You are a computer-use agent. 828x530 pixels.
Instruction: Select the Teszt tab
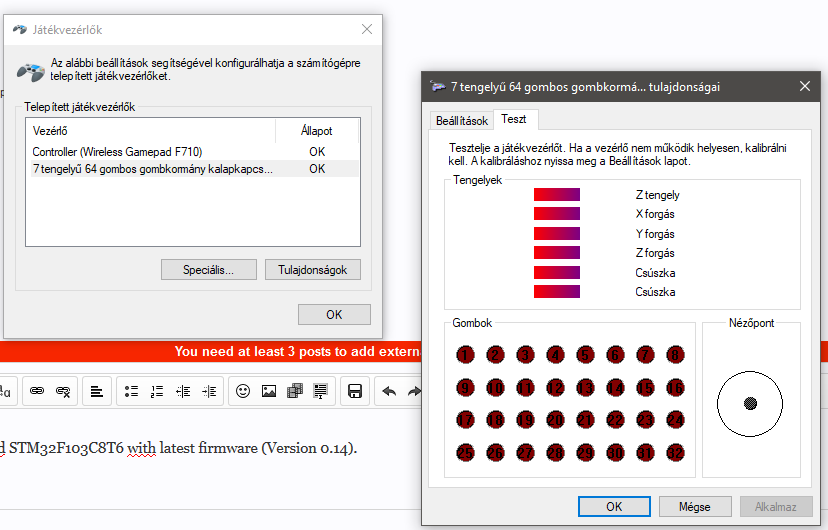[514, 120]
